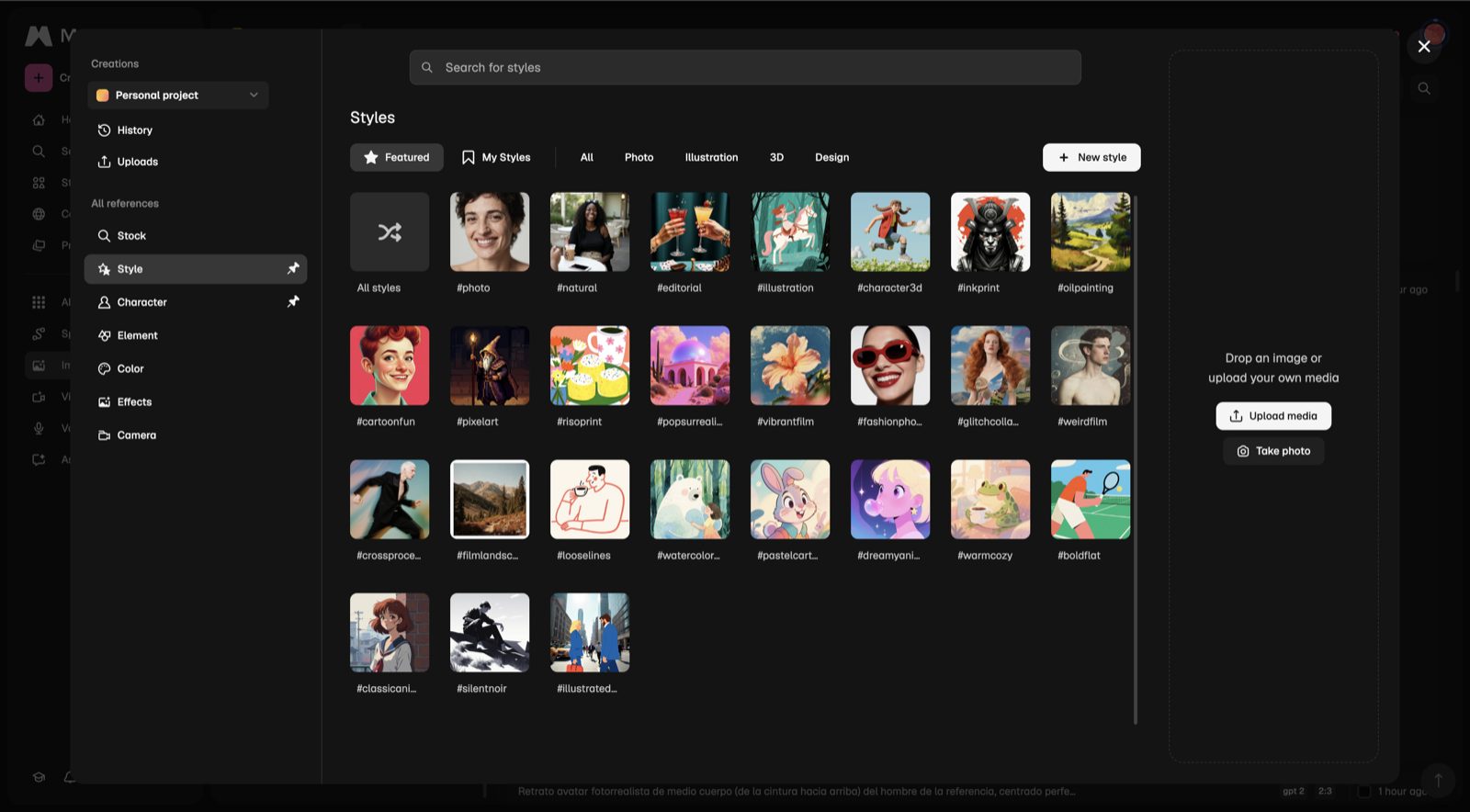This screenshot has height=812, width=1470.
Task: Choose the #oilpainting style thumbnail
Action: point(1091,231)
